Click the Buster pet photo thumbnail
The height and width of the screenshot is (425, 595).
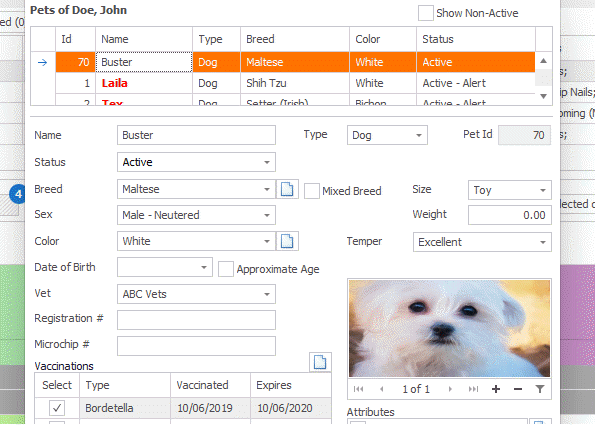pos(449,328)
